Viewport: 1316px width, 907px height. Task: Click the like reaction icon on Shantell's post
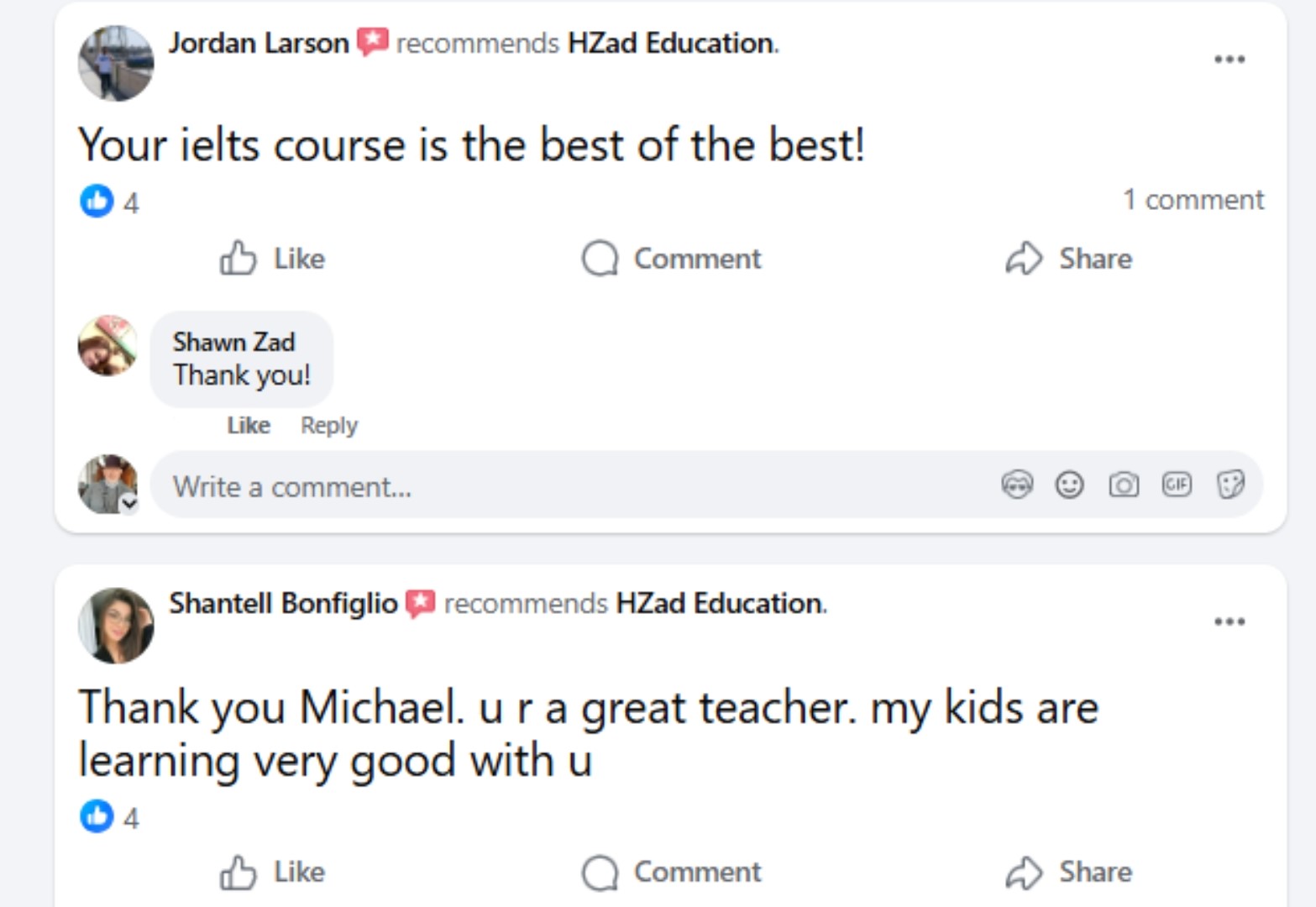[x=97, y=816]
